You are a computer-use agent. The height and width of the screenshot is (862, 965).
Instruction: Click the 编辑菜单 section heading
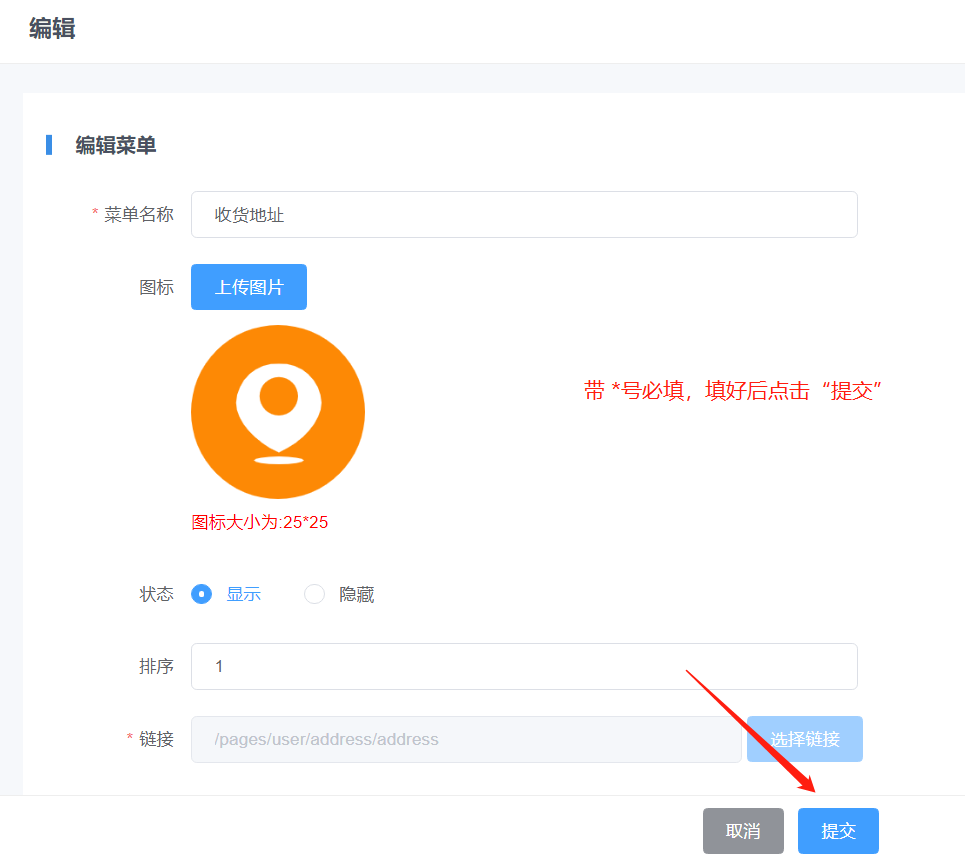pyautogui.click(x=116, y=145)
